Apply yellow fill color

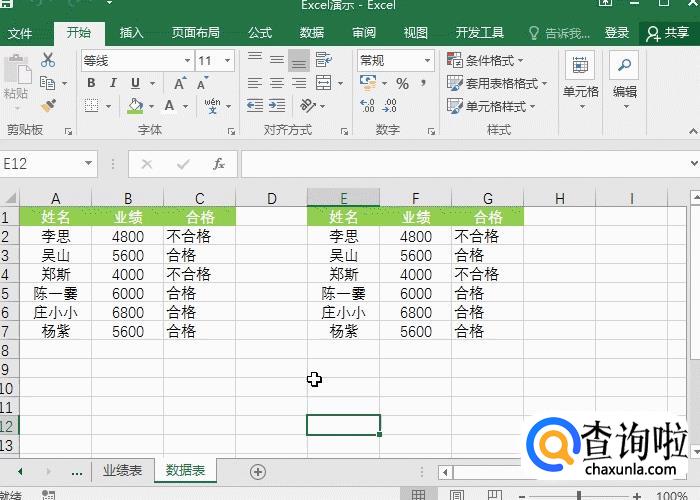tap(135, 106)
